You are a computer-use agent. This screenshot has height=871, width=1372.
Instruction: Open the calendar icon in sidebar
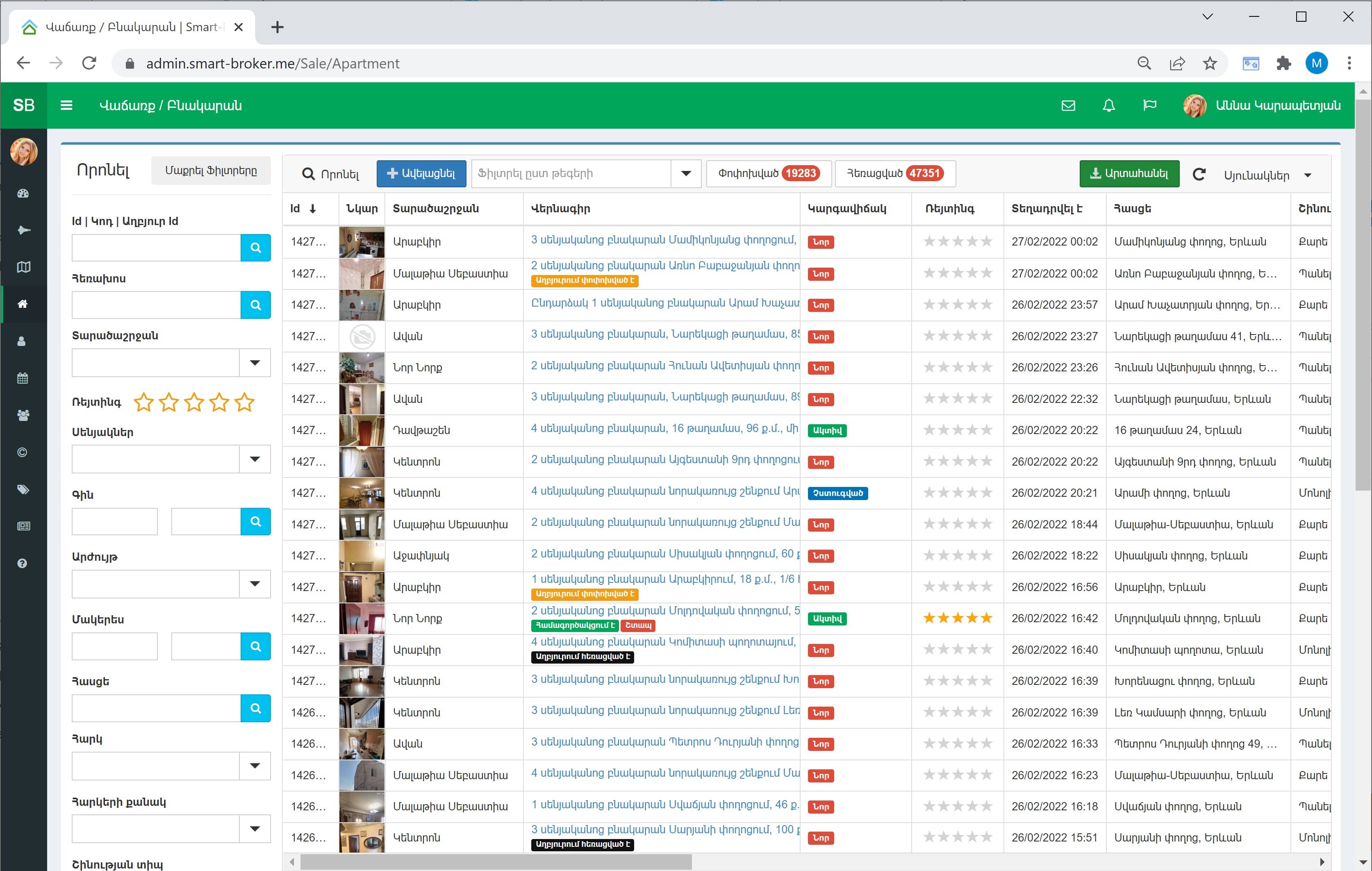point(23,378)
